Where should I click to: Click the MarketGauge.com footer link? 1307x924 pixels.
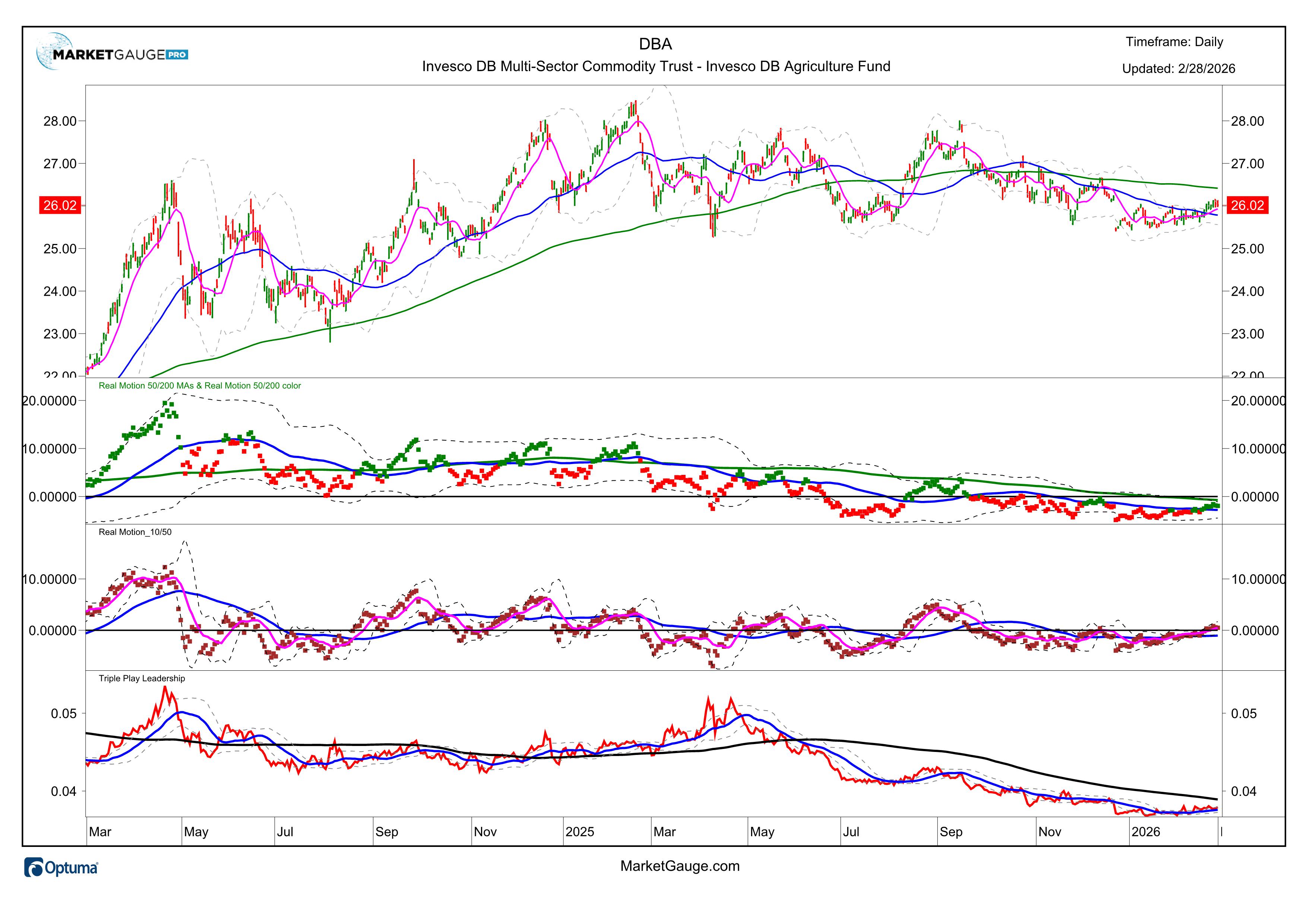click(x=680, y=866)
